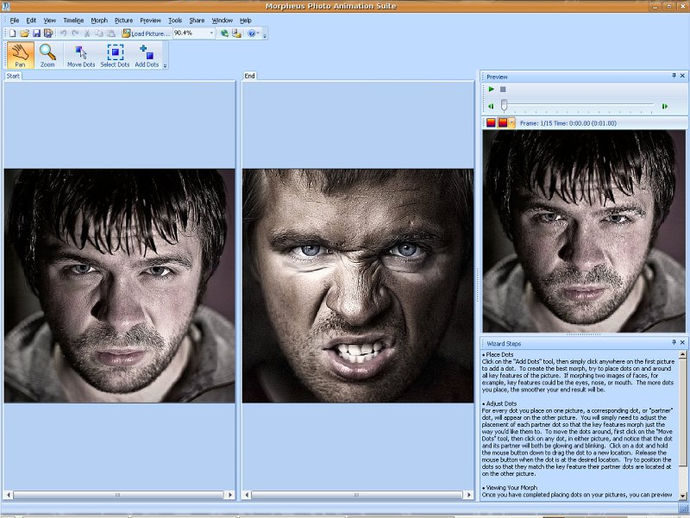This screenshot has width=690, height=518.
Task: Open the 90.4% zoom level dropdown
Action: click(x=211, y=33)
